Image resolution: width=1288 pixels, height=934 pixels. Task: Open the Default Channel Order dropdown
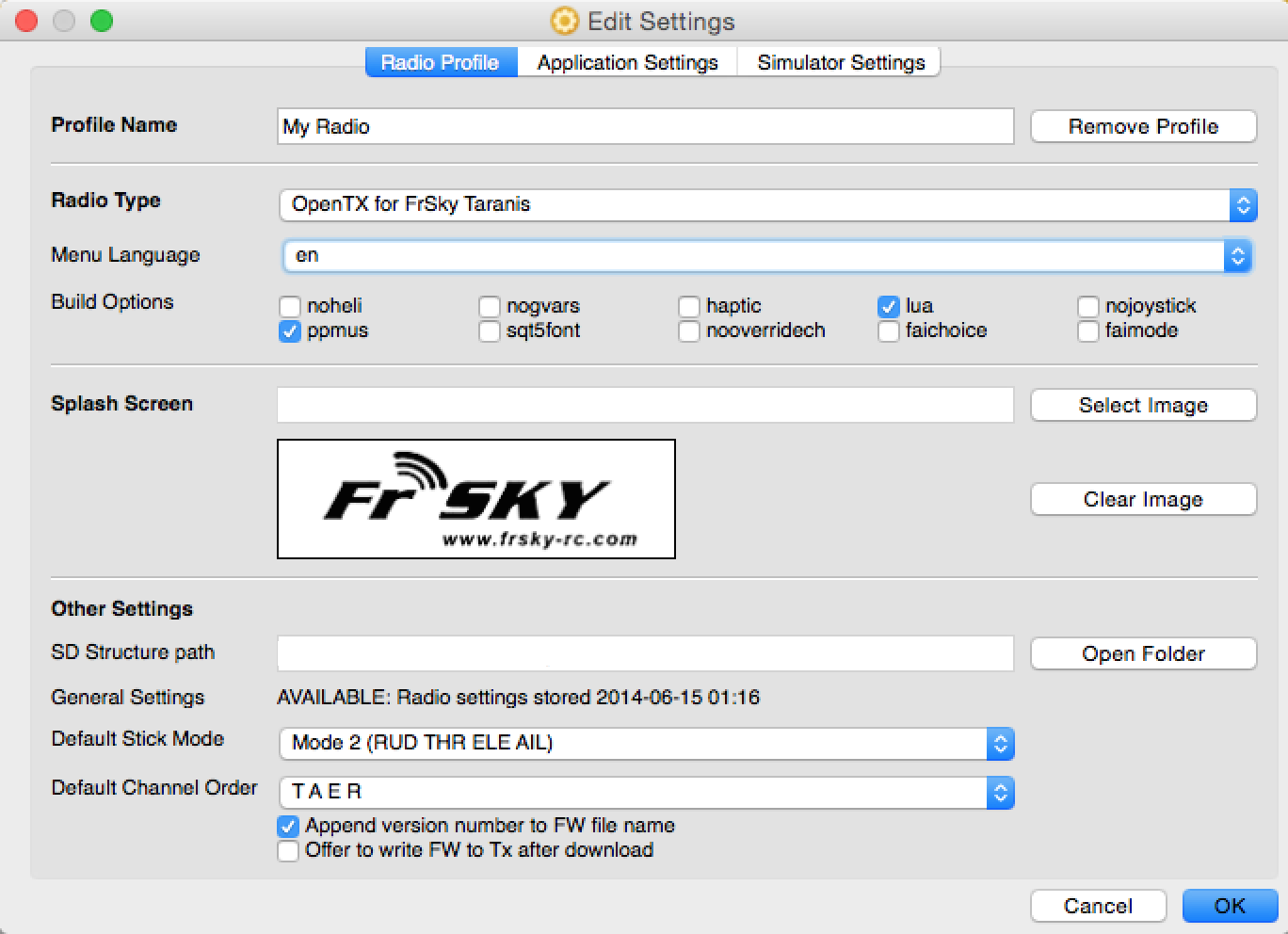click(x=647, y=792)
